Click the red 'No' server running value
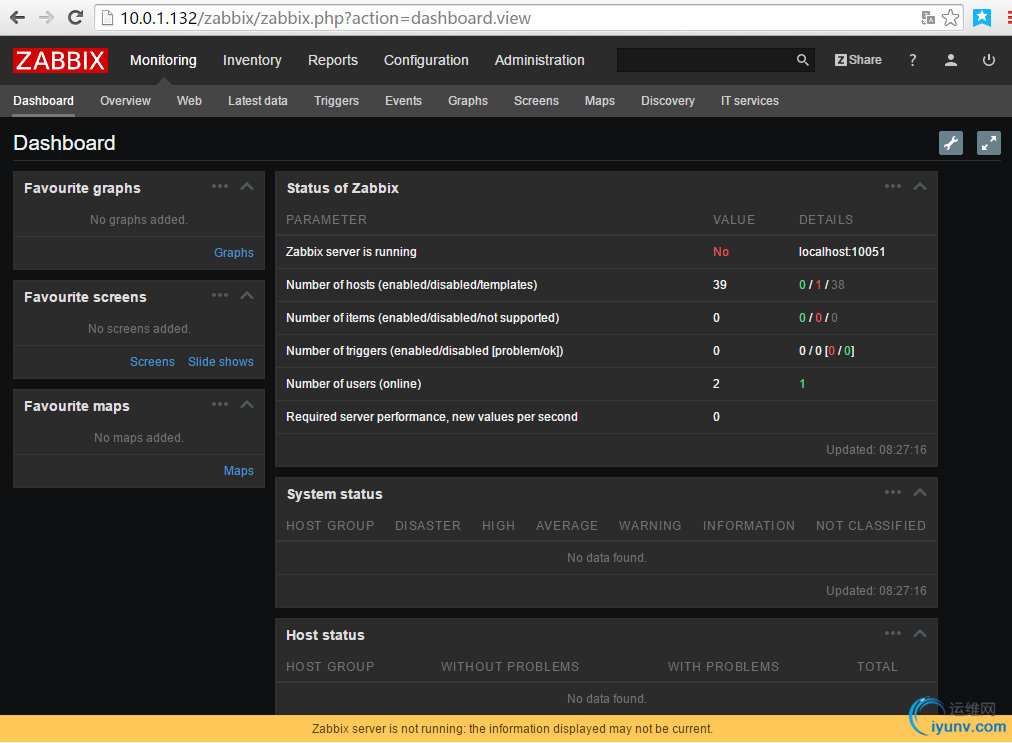Screen dimensions: 1012x743 [x=721, y=252]
